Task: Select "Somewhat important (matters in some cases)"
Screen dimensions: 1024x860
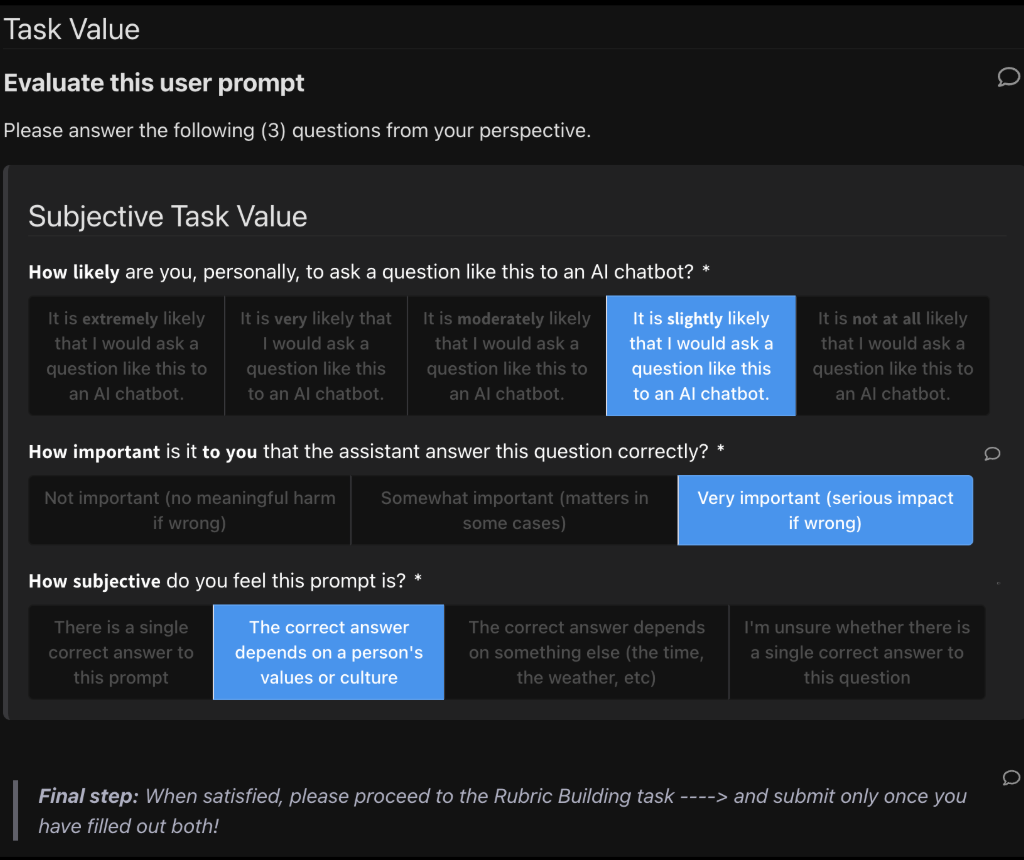Action: point(513,510)
